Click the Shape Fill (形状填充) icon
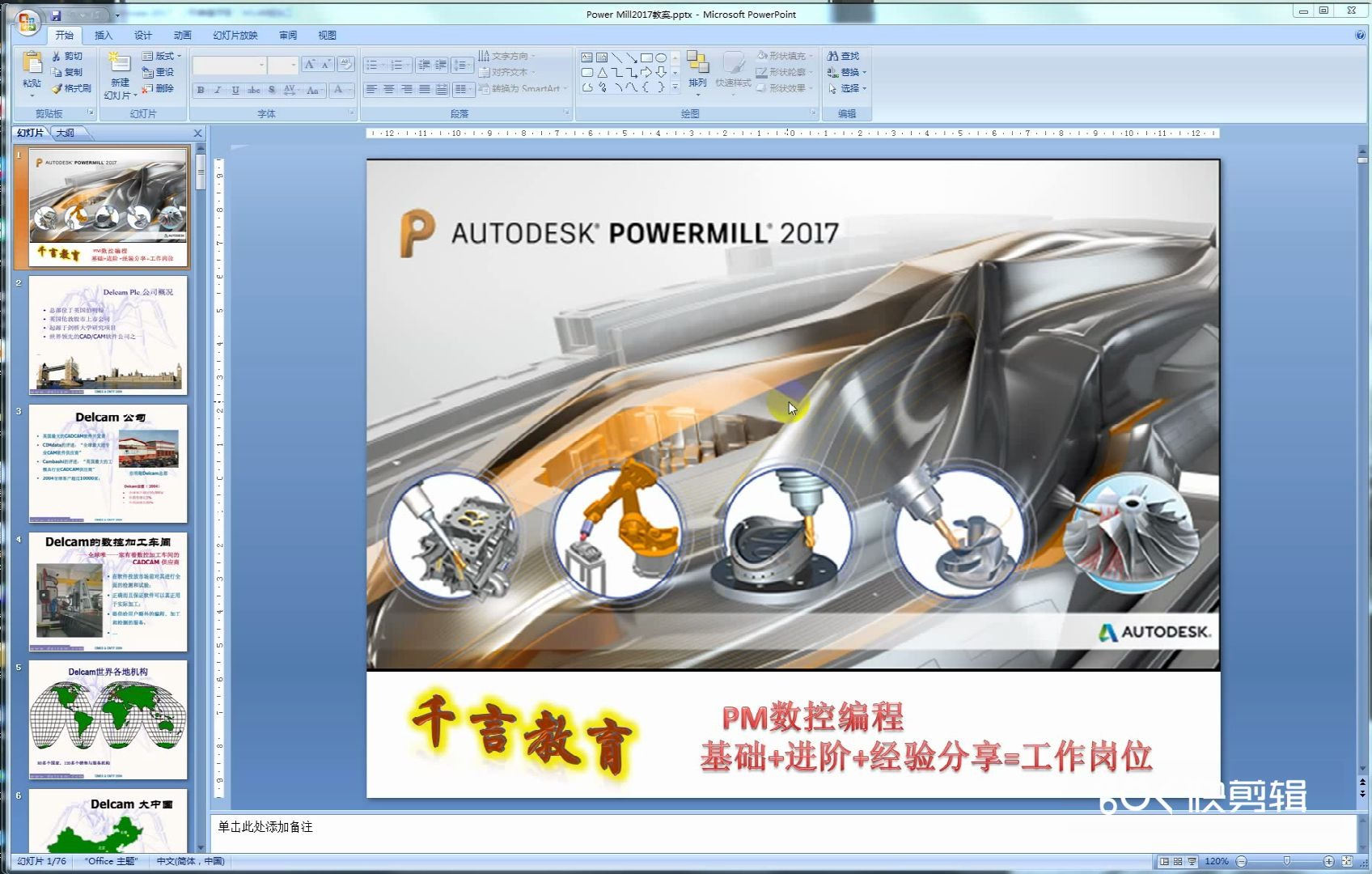 781,56
